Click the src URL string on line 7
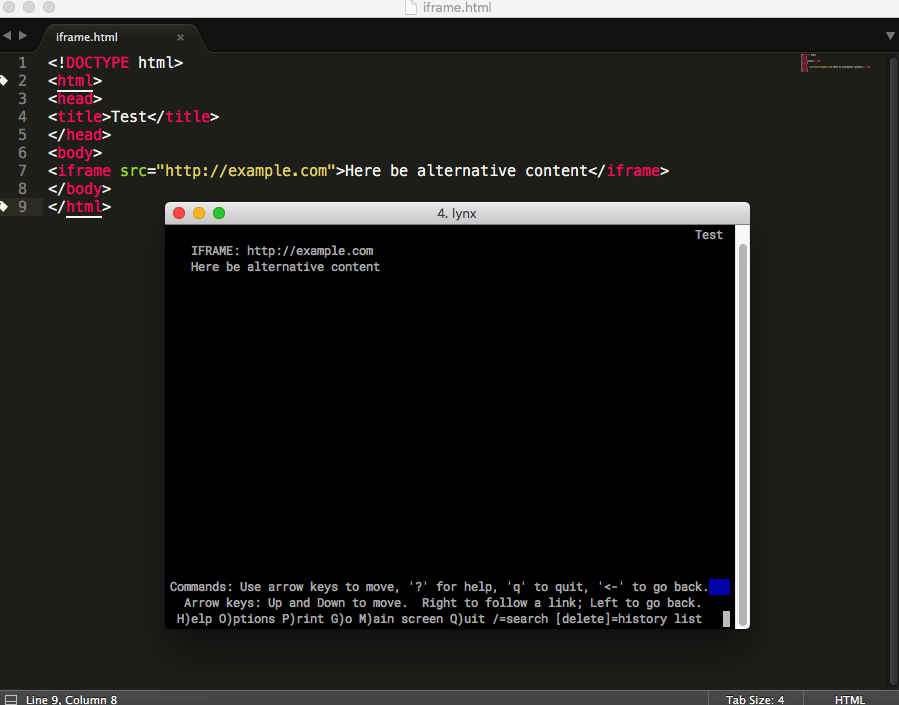Image resolution: width=899 pixels, height=705 pixels. pyautogui.click(x=247, y=171)
